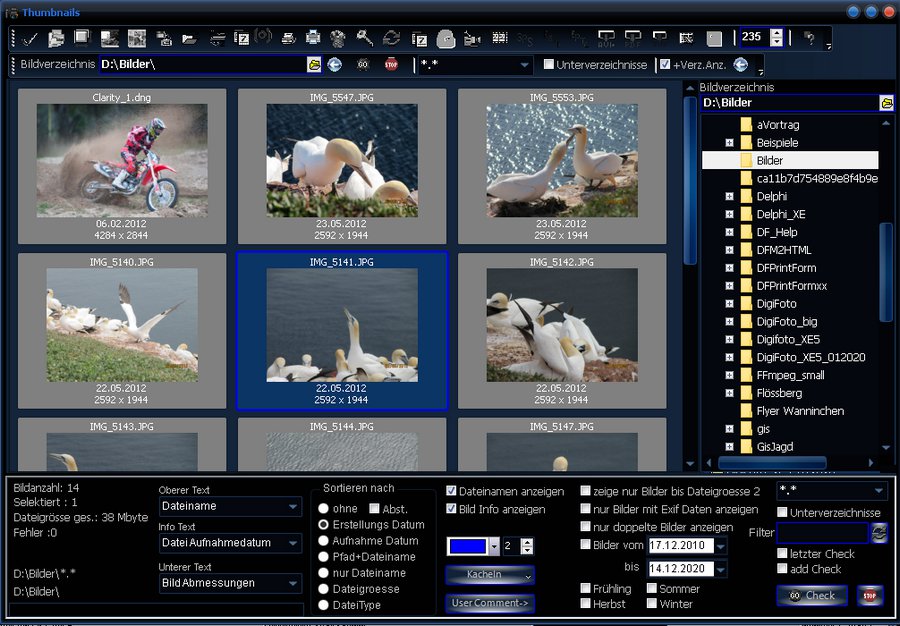Click the red STOP icon beside the path
This screenshot has width=900, height=626.
click(391, 65)
